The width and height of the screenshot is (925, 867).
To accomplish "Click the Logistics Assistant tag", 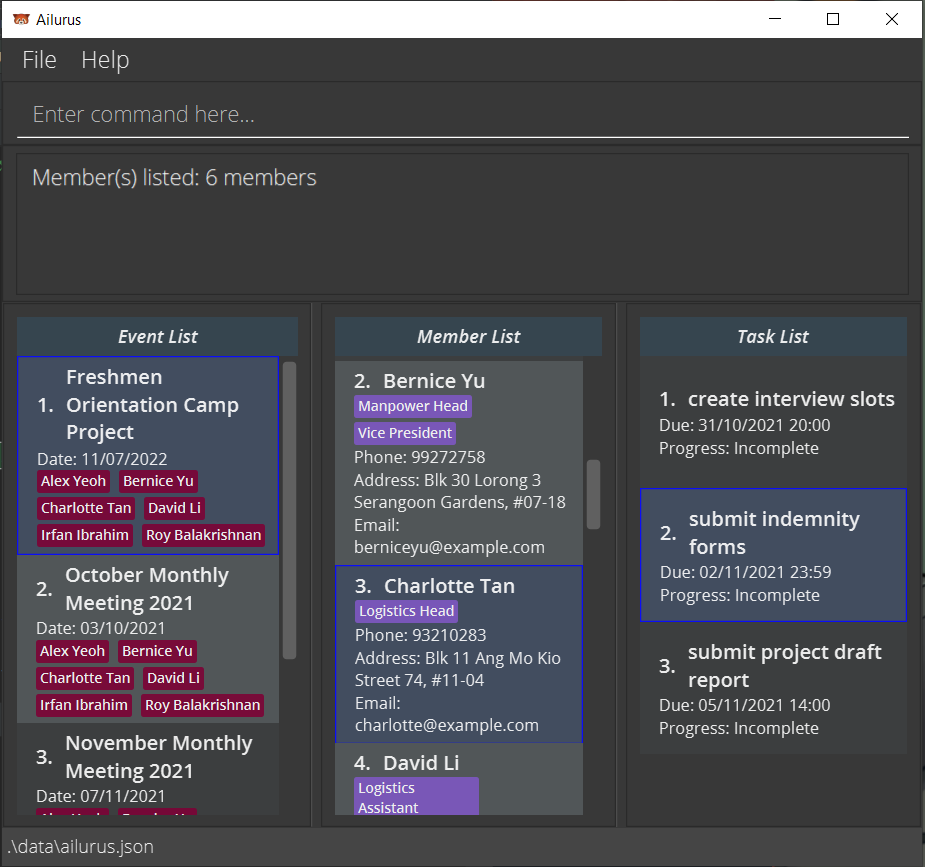I will (x=416, y=797).
